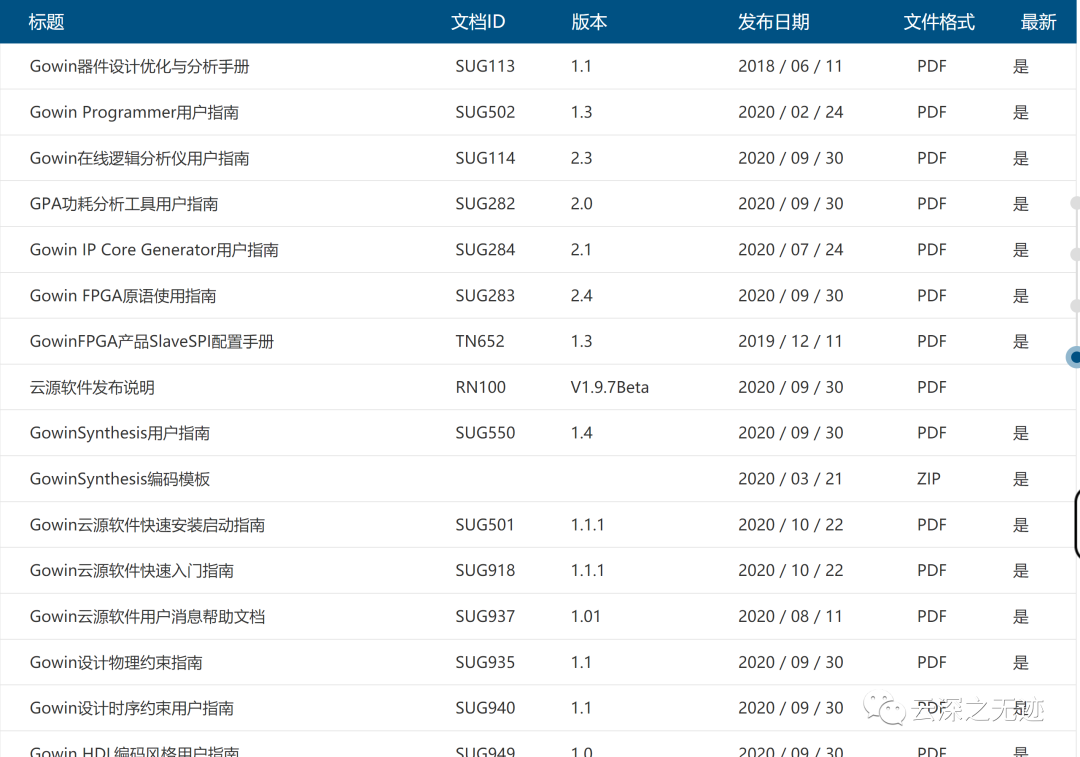Select document ID SUG501
This screenshot has width=1080, height=757.
485,525
